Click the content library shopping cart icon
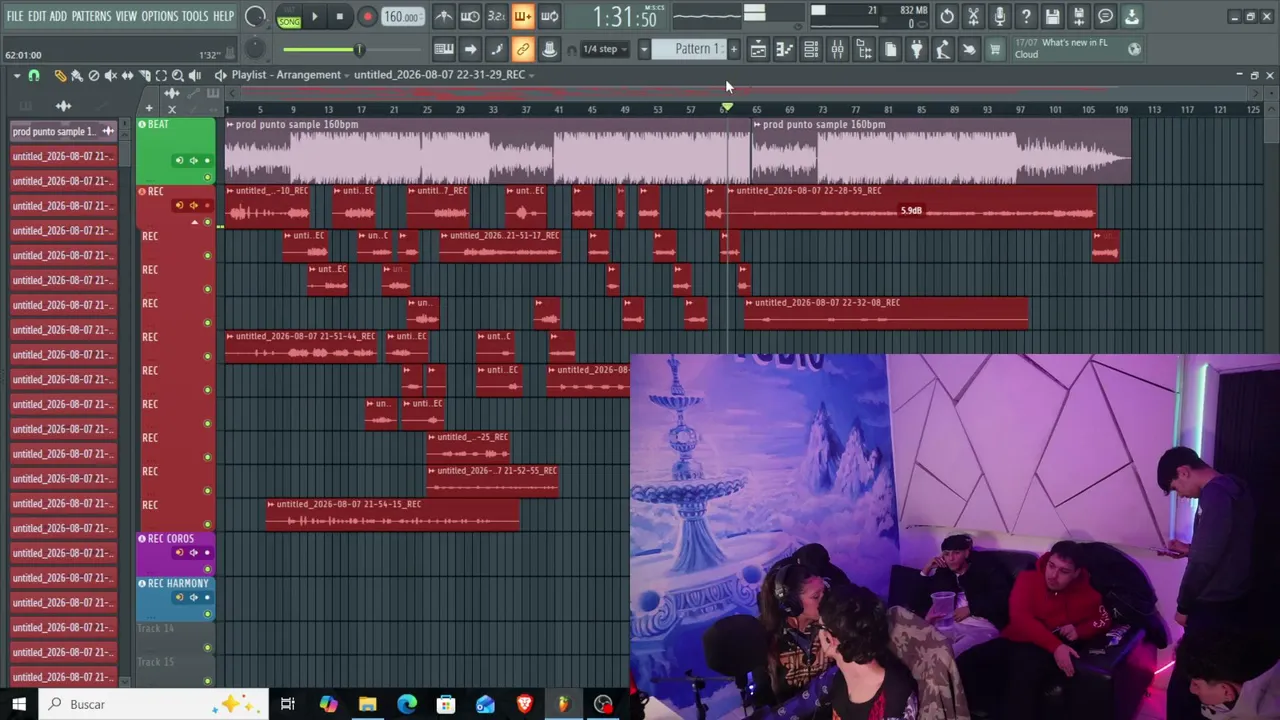This screenshot has height=720, width=1280. click(x=994, y=50)
